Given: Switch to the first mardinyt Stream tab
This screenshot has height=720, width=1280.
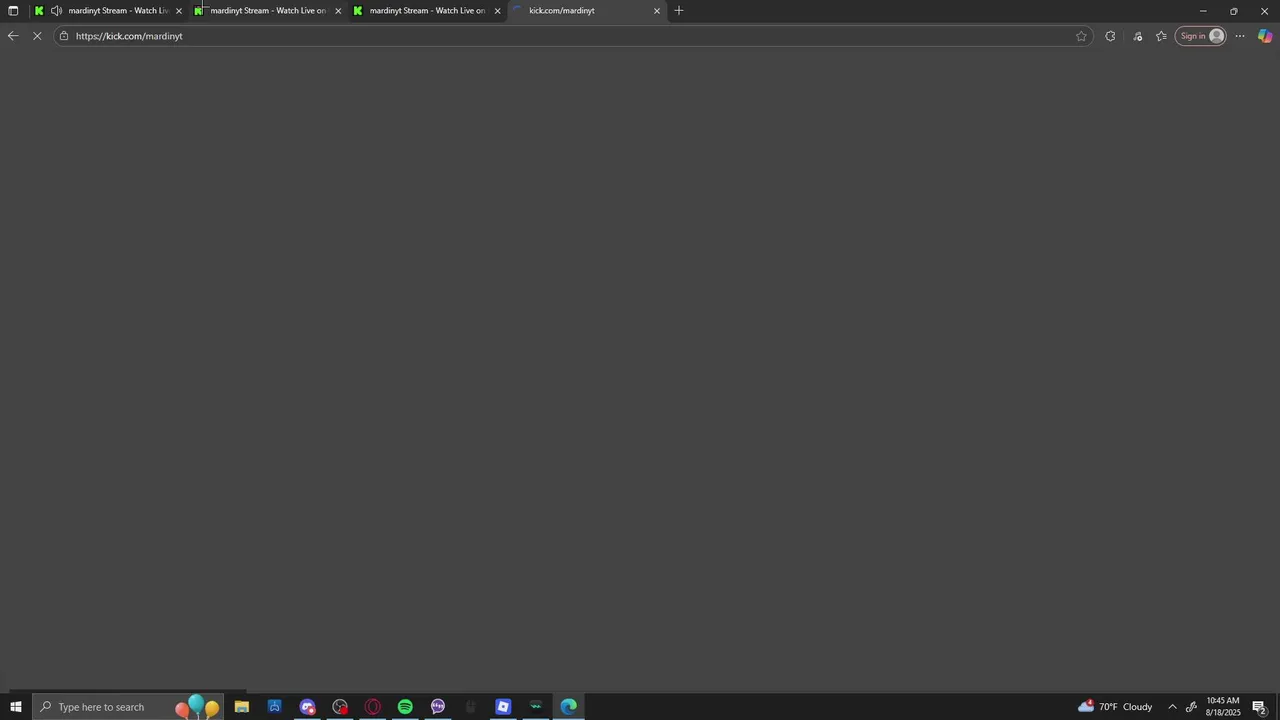Looking at the screenshot, I should click(108, 11).
